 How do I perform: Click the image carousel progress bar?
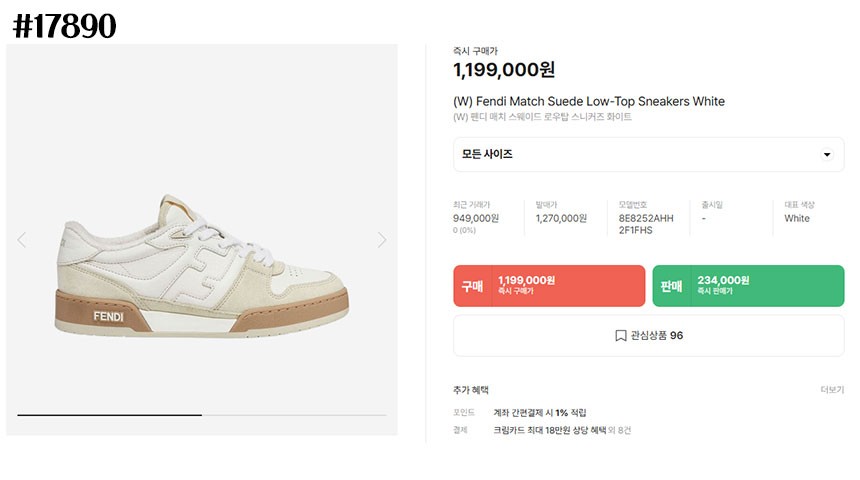pos(202,414)
